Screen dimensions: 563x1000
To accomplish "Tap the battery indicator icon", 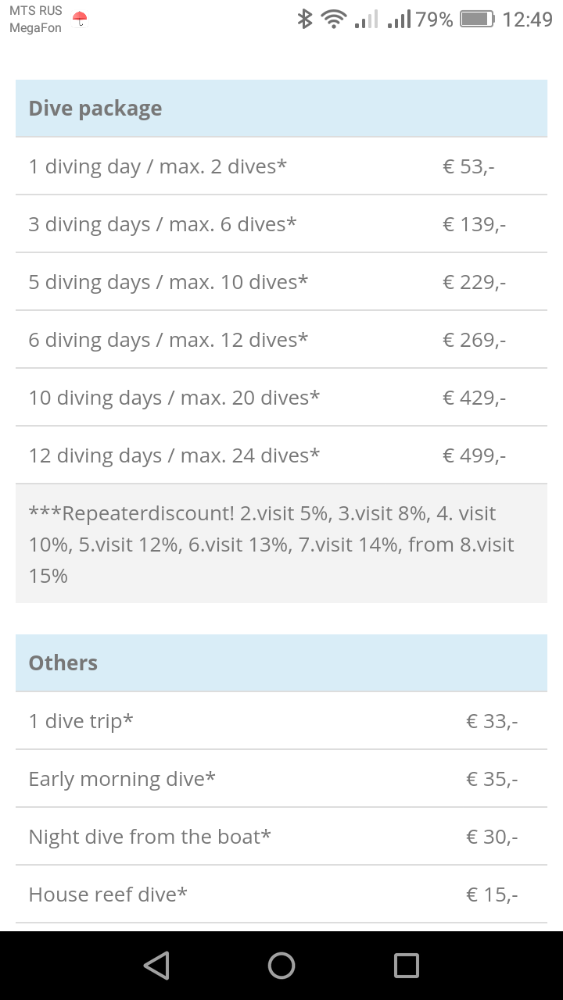I will 477,19.
